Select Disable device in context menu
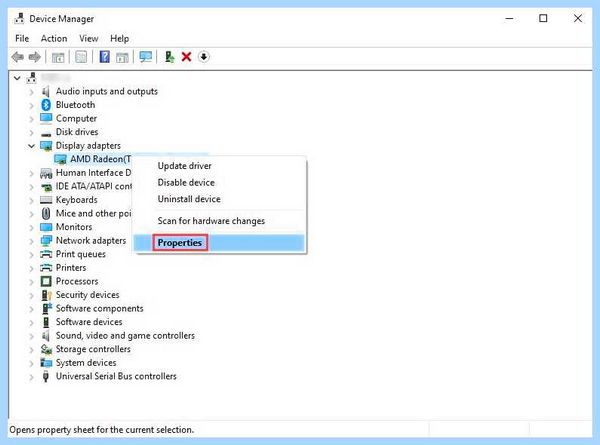 220,183
